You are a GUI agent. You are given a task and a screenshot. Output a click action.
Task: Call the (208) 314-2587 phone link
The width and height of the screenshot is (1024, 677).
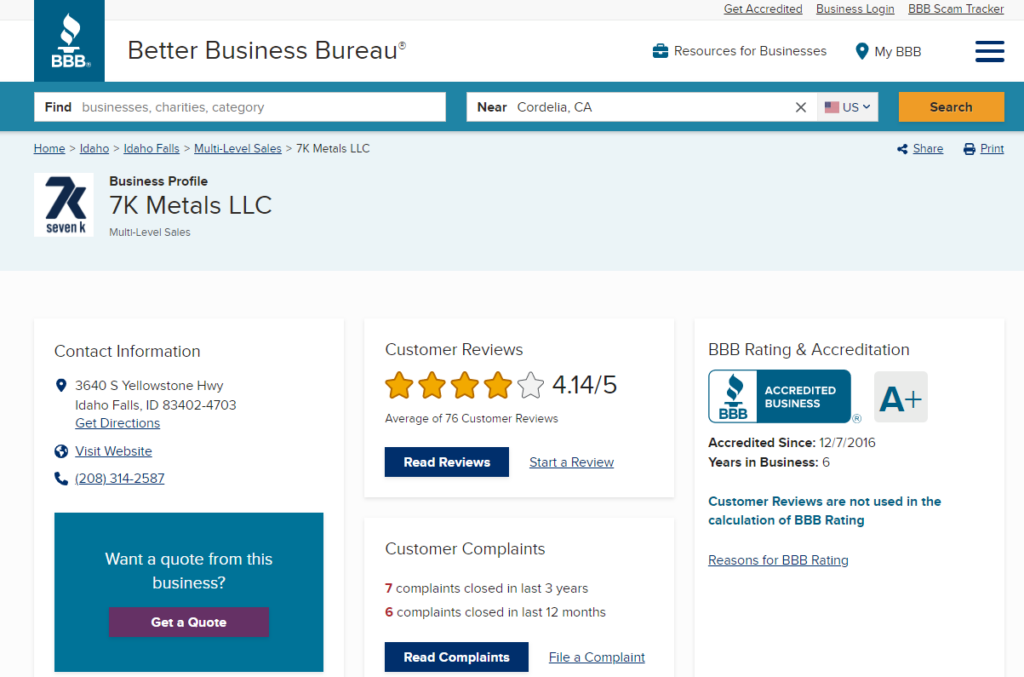point(120,479)
